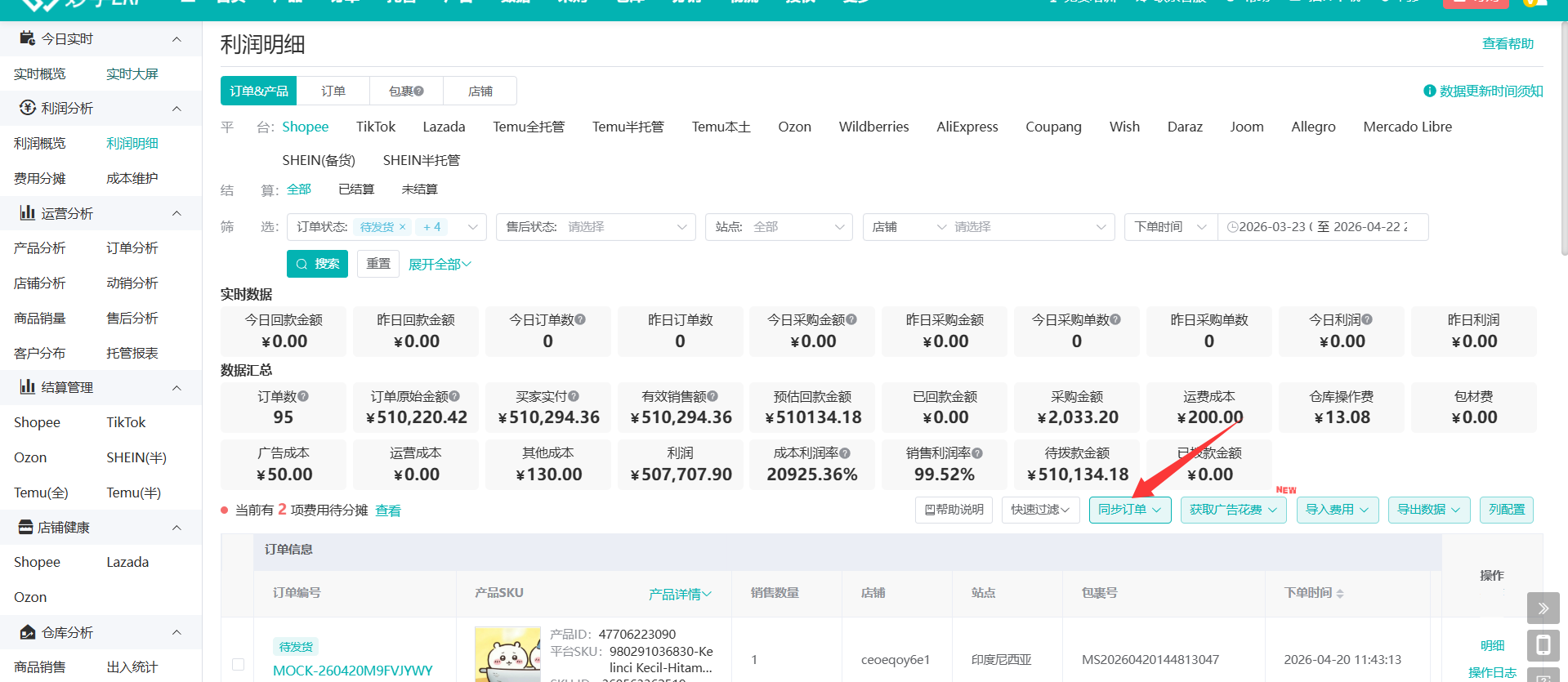Click the help icon next to 今日利润
This screenshot has width=1568, height=682.
tap(1367, 319)
